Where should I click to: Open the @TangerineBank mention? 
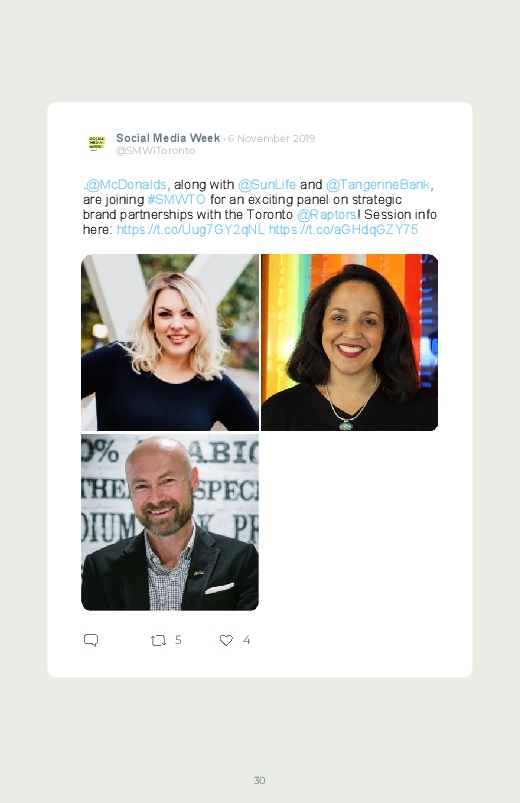point(378,184)
